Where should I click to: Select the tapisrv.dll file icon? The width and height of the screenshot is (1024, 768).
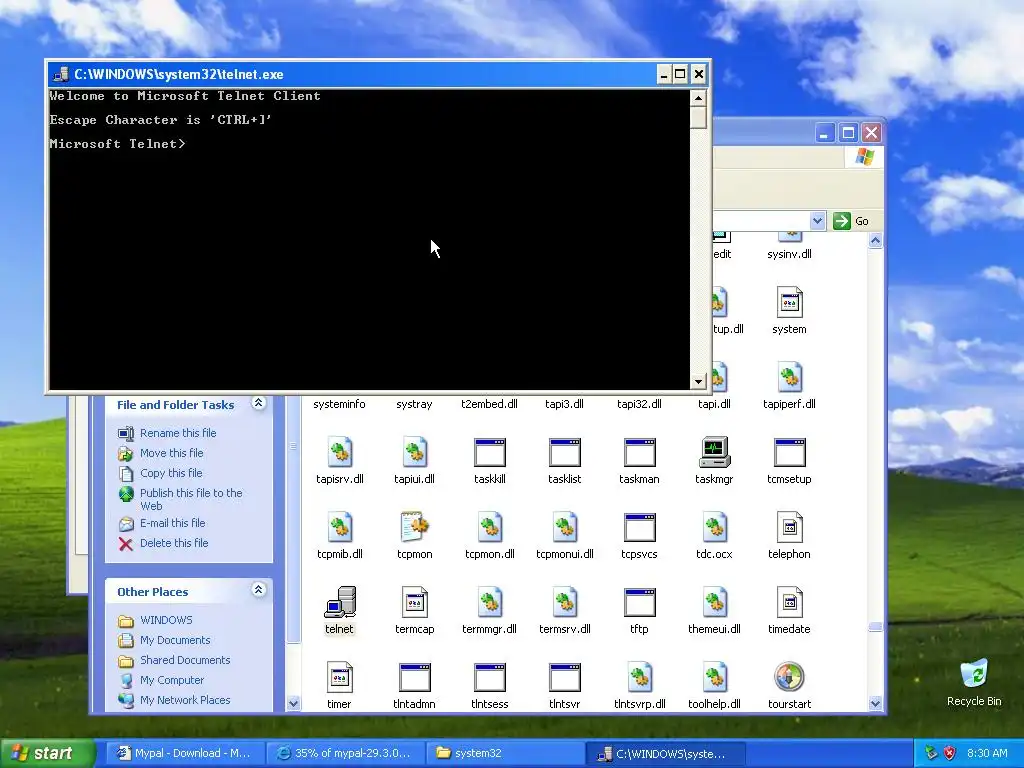point(340,452)
